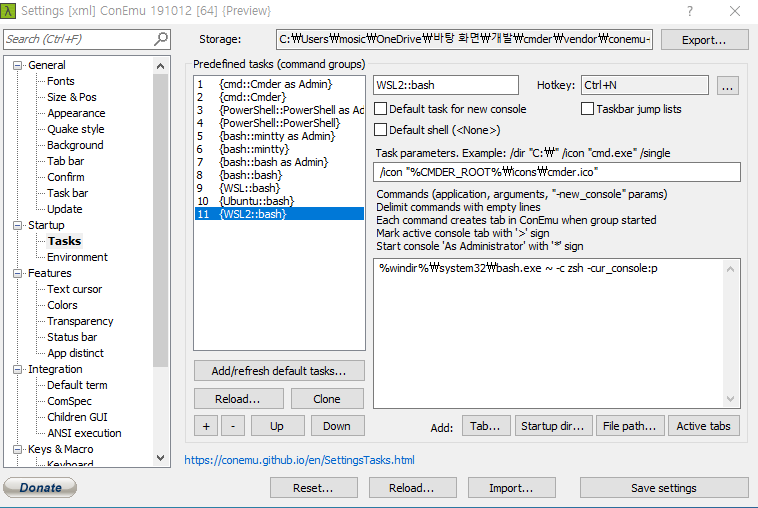Click Save settings button

point(664,488)
